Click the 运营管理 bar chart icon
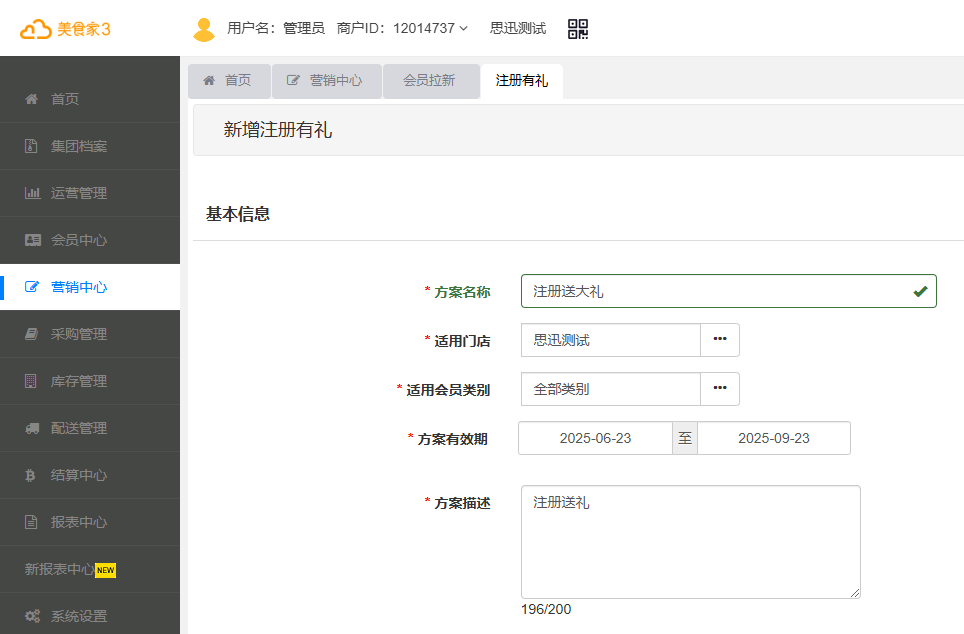The width and height of the screenshot is (964, 634). pos(32,193)
